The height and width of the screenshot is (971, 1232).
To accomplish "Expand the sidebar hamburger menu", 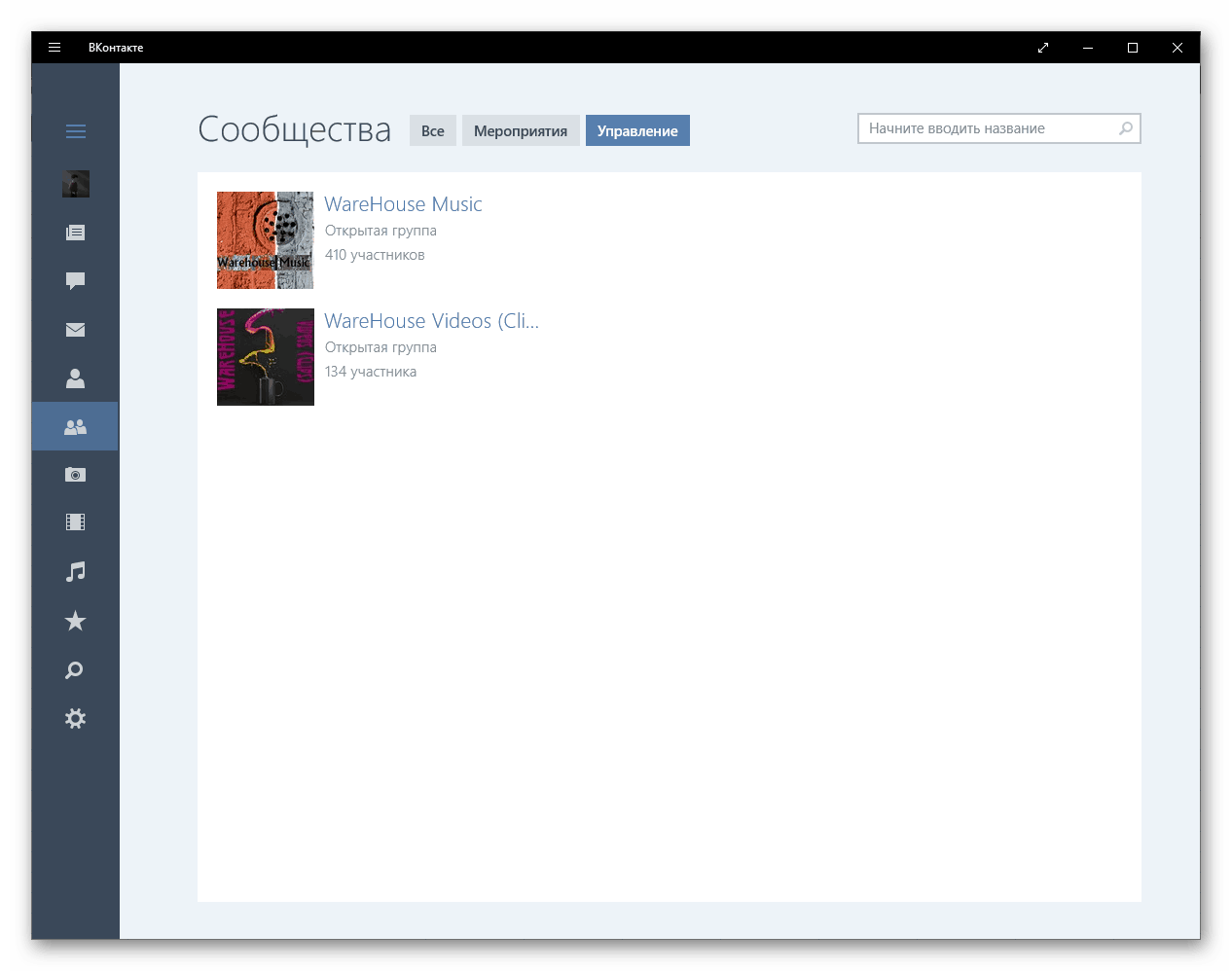I will pos(76,131).
